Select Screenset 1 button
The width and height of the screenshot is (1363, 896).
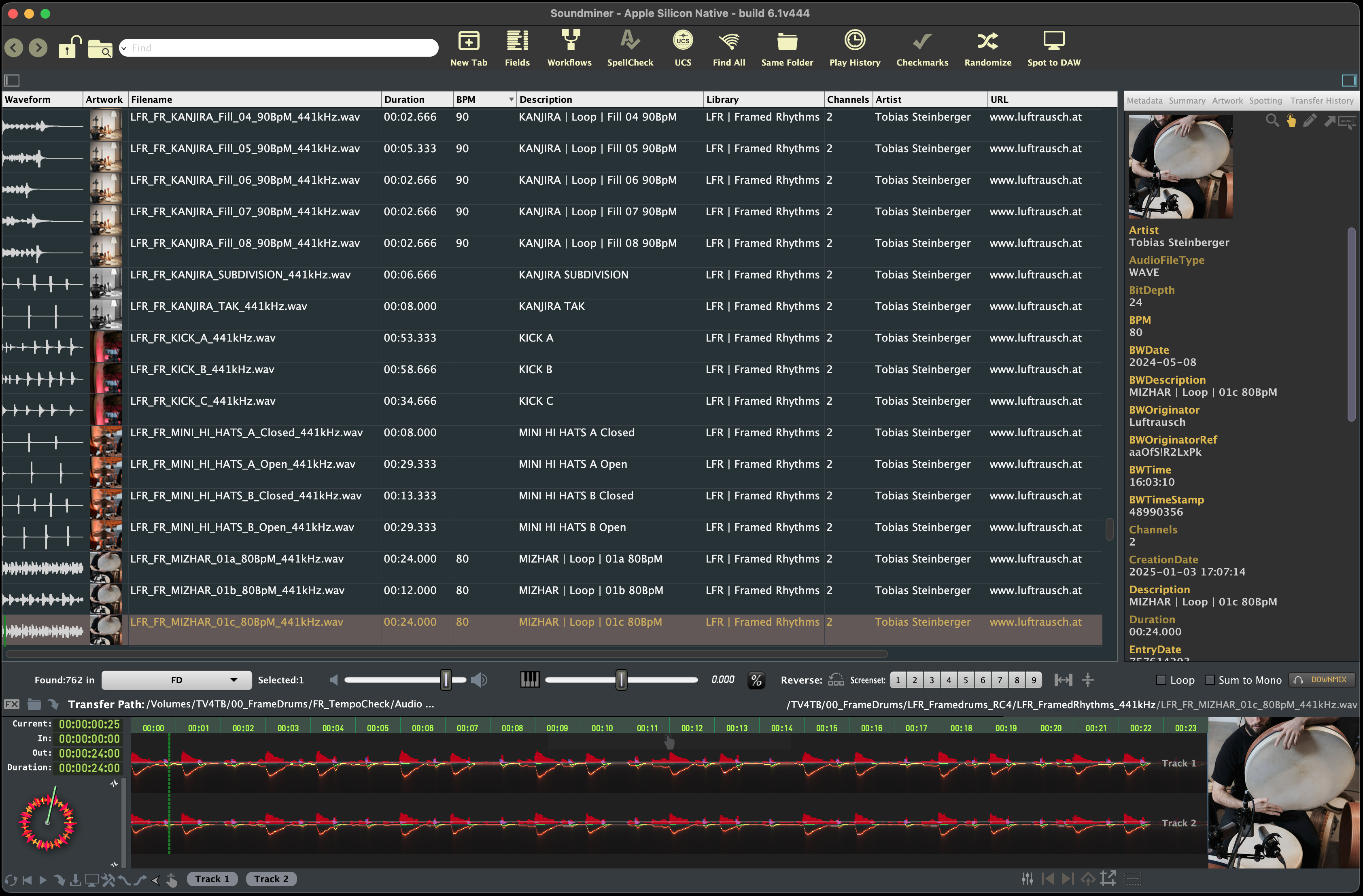[898, 679]
